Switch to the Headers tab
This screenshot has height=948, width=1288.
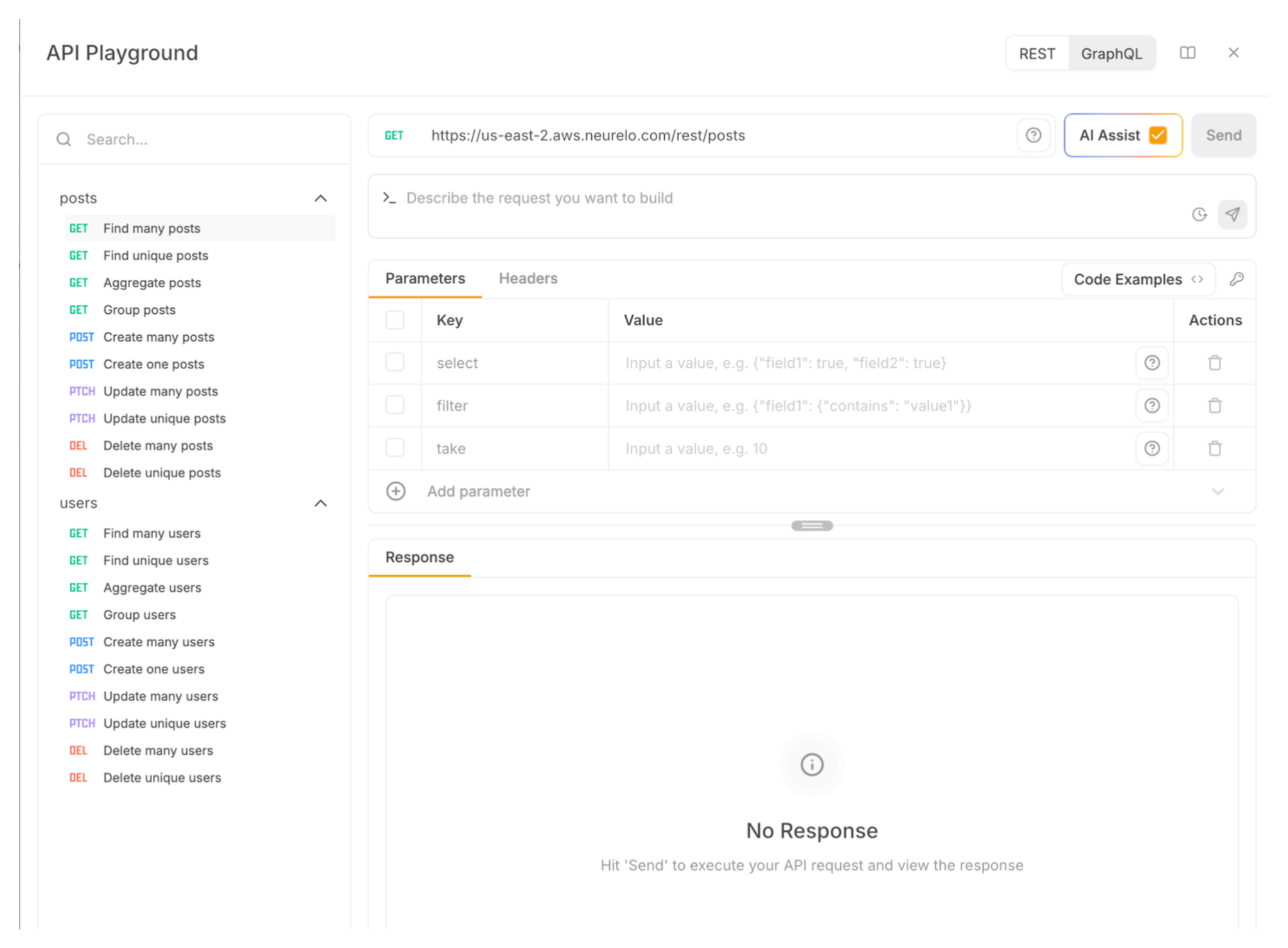[528, 278]
